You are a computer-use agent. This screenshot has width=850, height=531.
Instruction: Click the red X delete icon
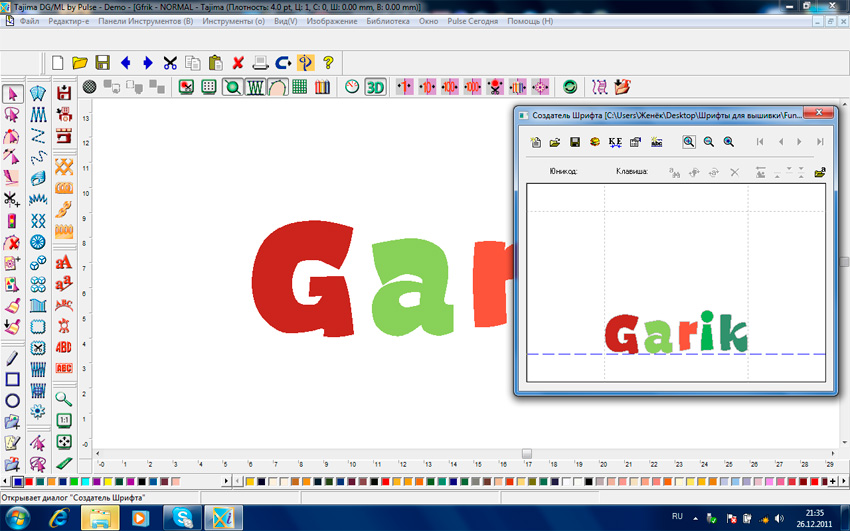(x=238, y=62)
